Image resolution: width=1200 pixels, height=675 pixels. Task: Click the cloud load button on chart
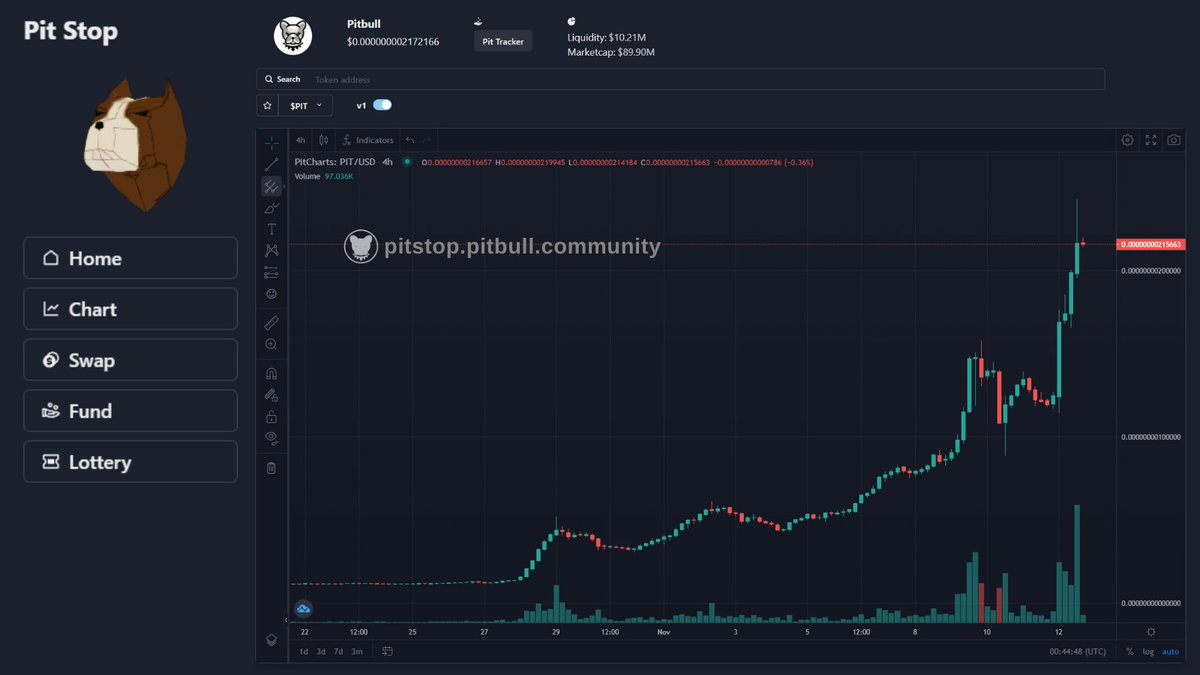[x=304, y=608]
